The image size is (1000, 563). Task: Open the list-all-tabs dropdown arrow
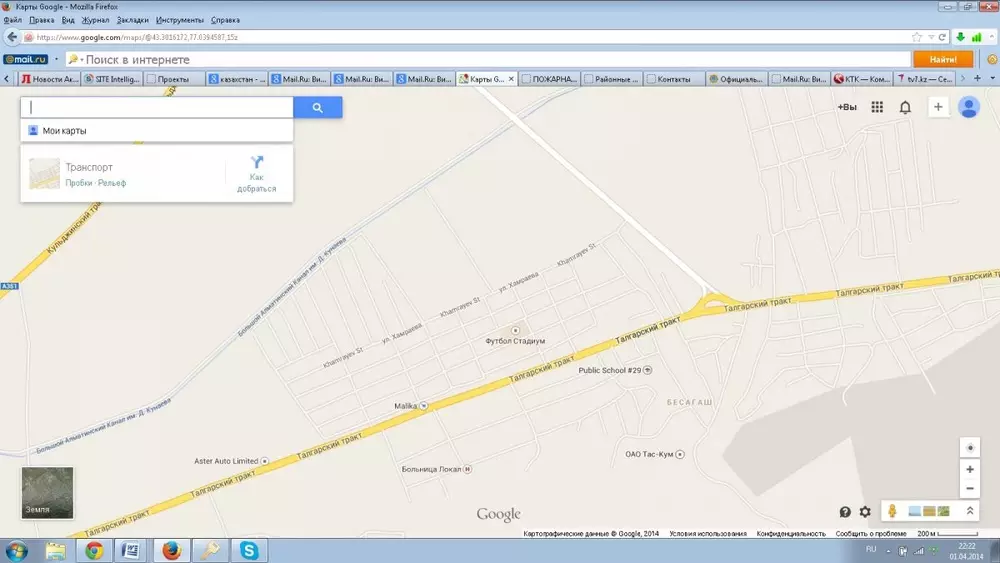[992, 78]
